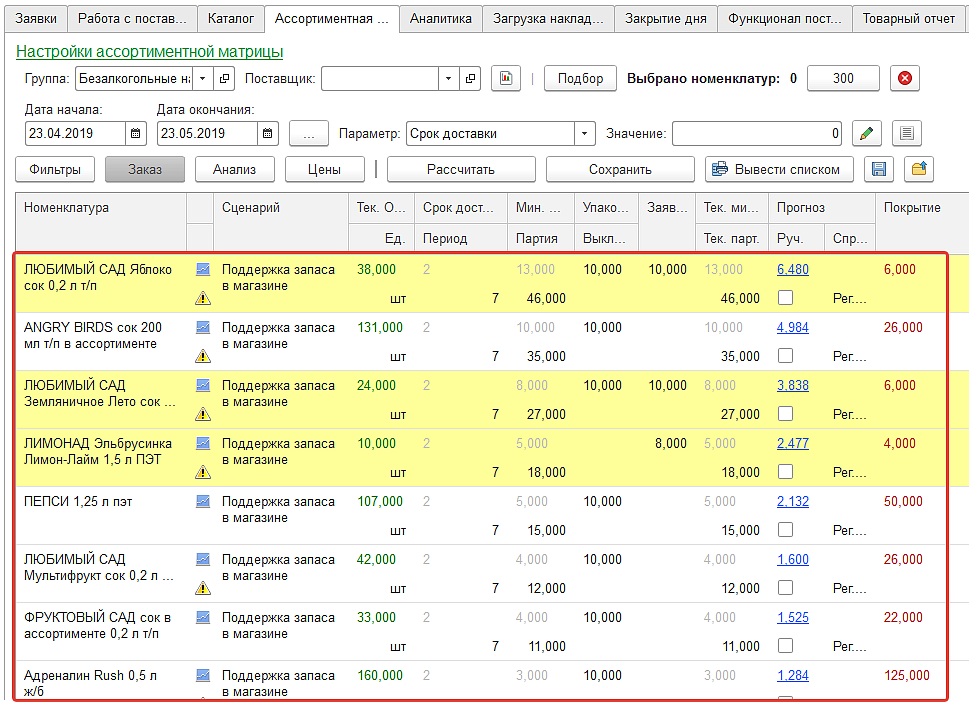Switch to the Товарный отчет tab

tap(908, 19)
